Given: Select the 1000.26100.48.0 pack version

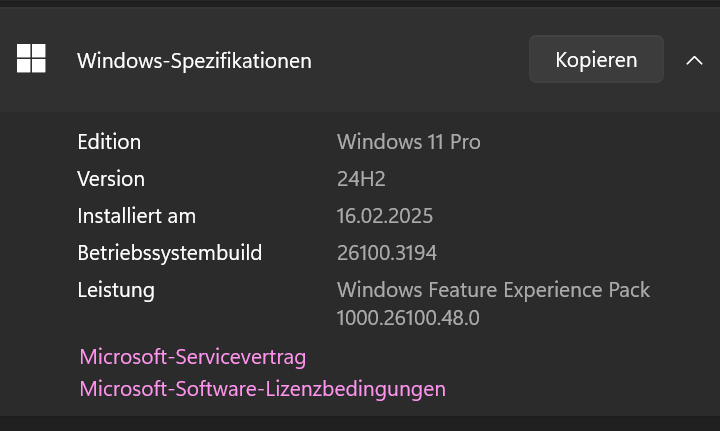Looking at the screenshot, I should (408, 318).
